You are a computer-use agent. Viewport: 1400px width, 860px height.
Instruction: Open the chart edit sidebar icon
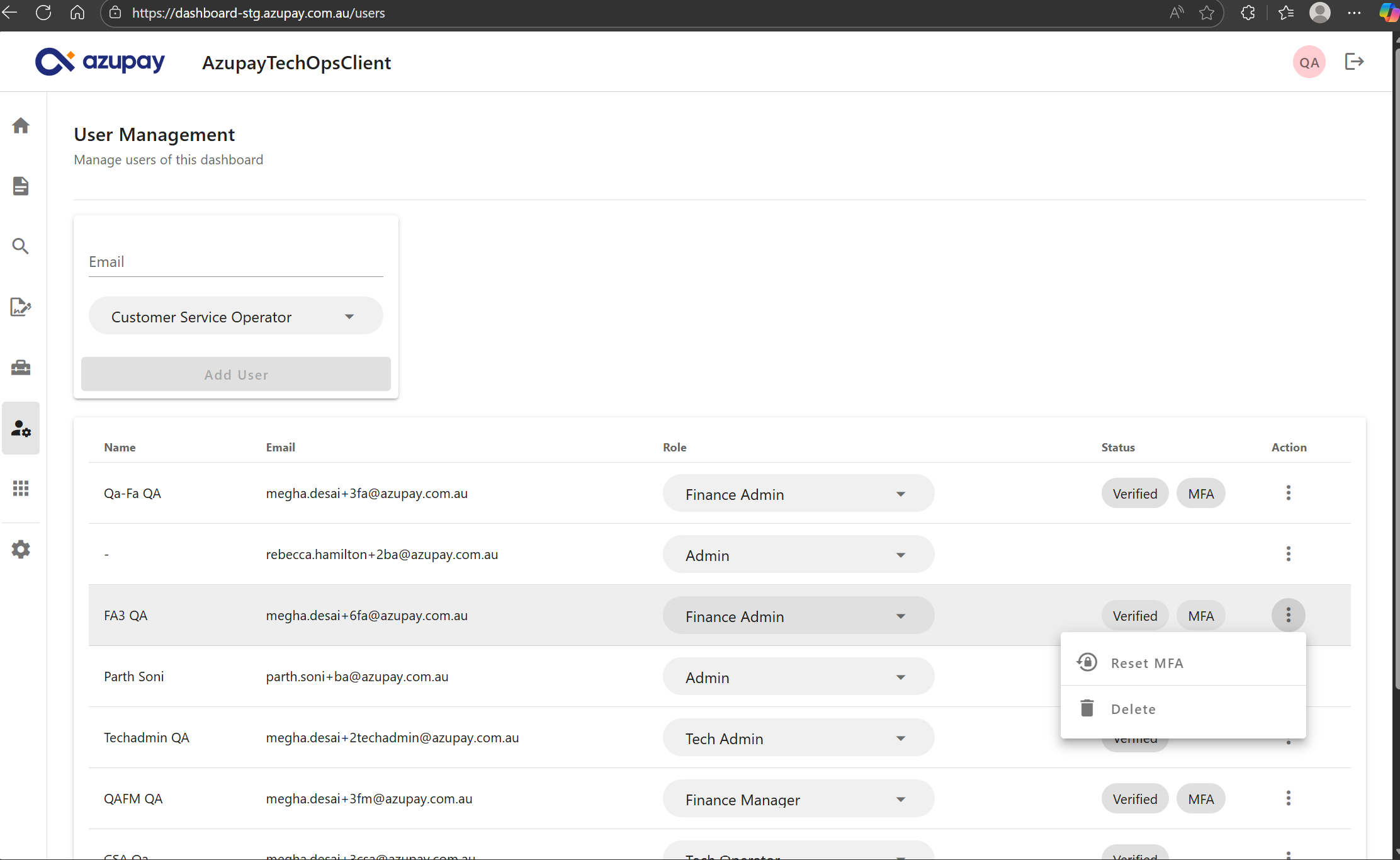point(21,307)
